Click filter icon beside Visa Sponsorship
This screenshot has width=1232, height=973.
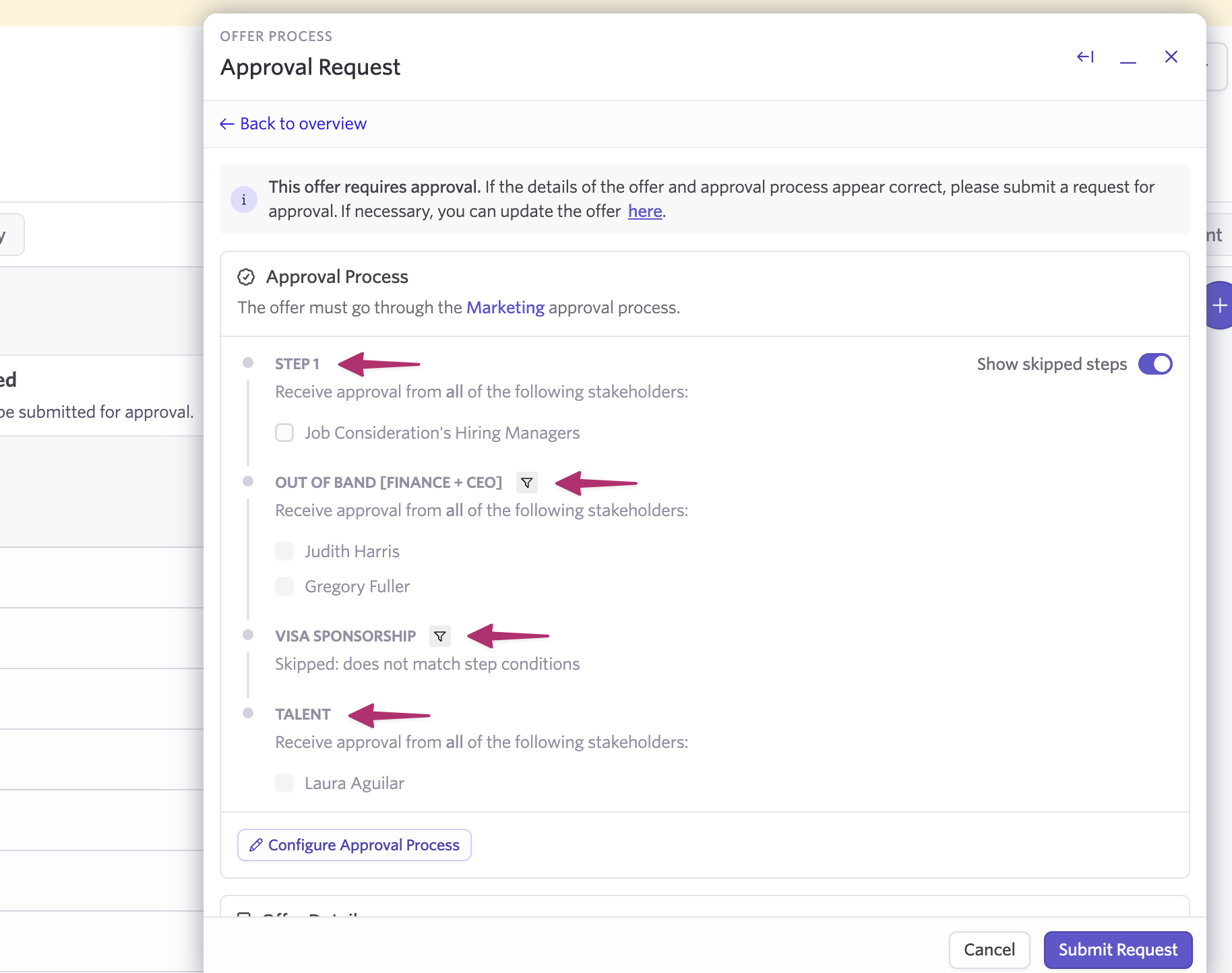(x=440, y=636)
